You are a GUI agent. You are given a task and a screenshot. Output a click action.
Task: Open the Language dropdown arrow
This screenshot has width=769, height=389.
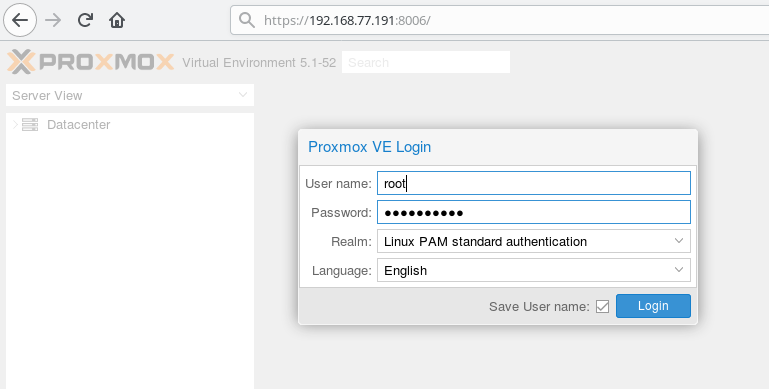coord(679,270)
